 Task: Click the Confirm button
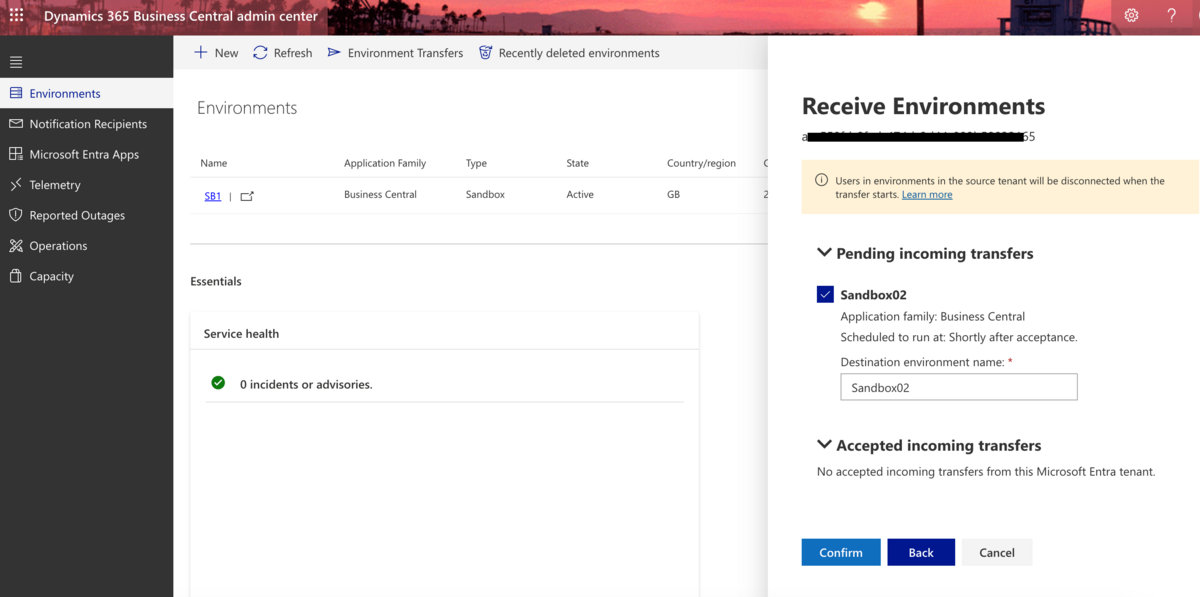click(x=841, y=552)
